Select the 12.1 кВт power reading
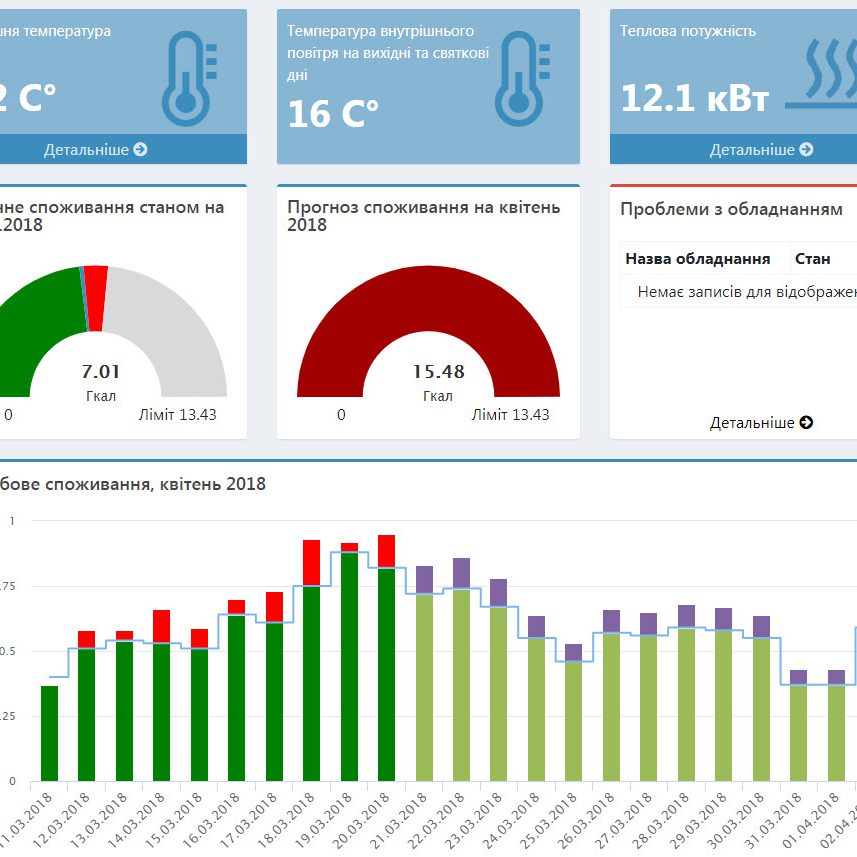 [694, 98]
